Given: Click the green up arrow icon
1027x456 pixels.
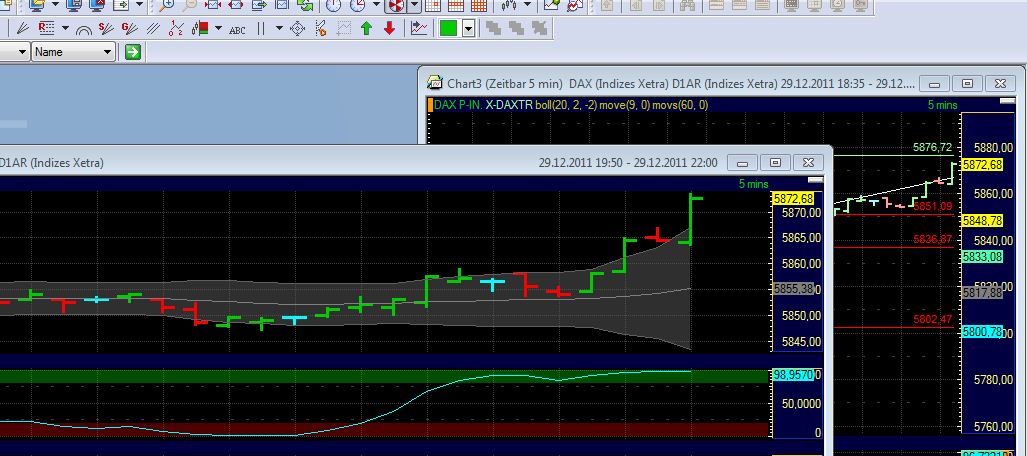Looking at the screenshot, I should pyautogui.click(x=367, y=28).
